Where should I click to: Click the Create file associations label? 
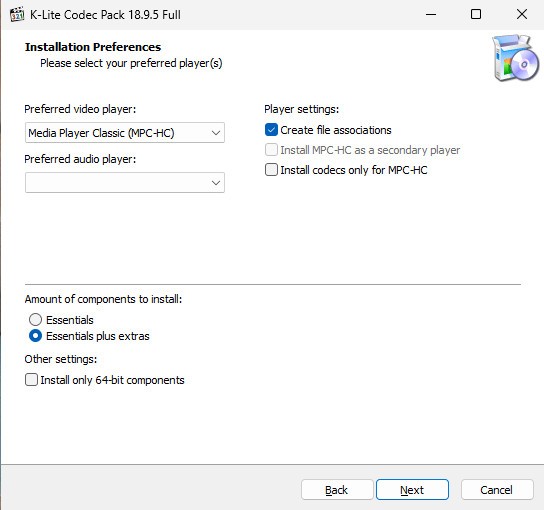(336, 130)
